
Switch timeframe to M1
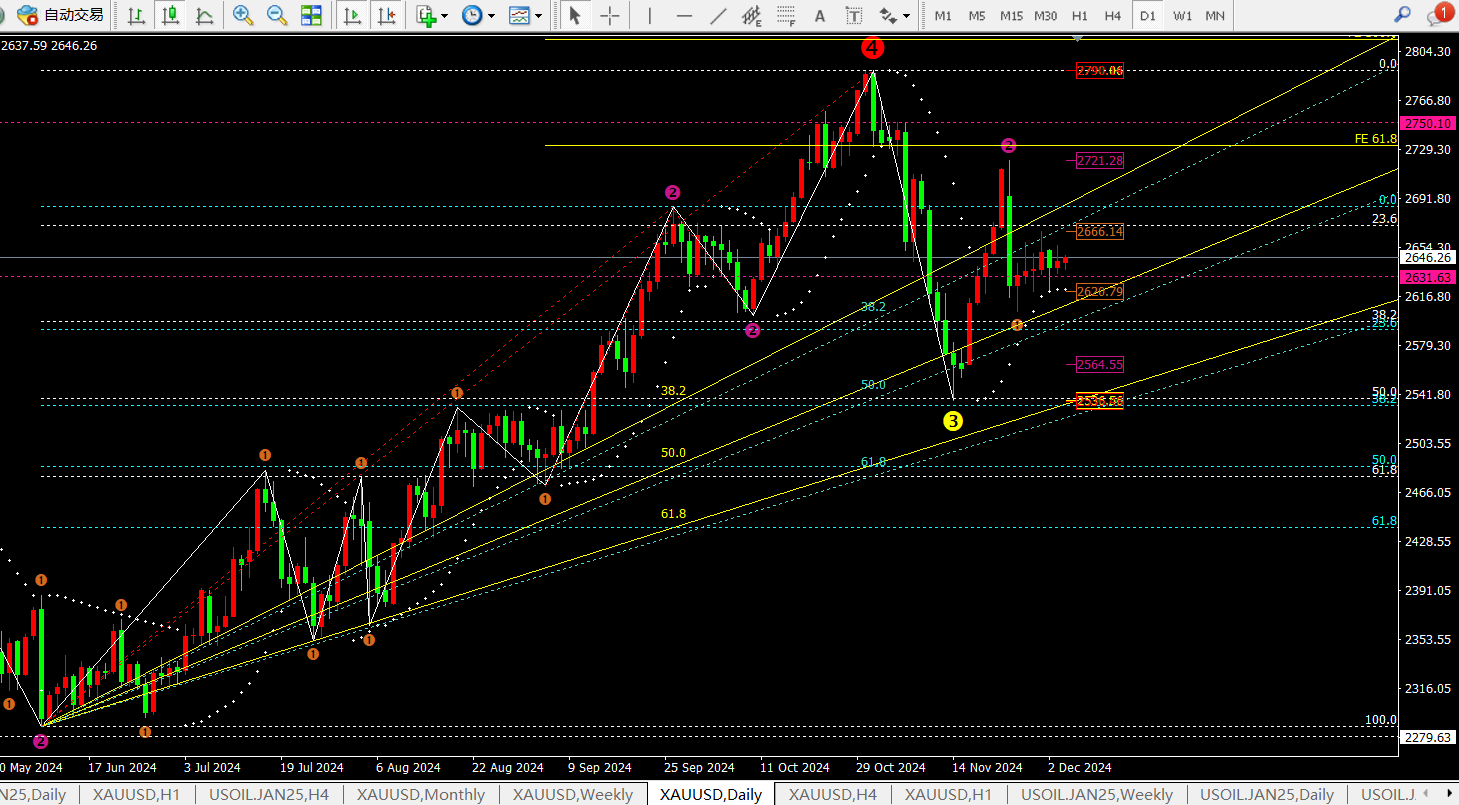click(943, 15)
